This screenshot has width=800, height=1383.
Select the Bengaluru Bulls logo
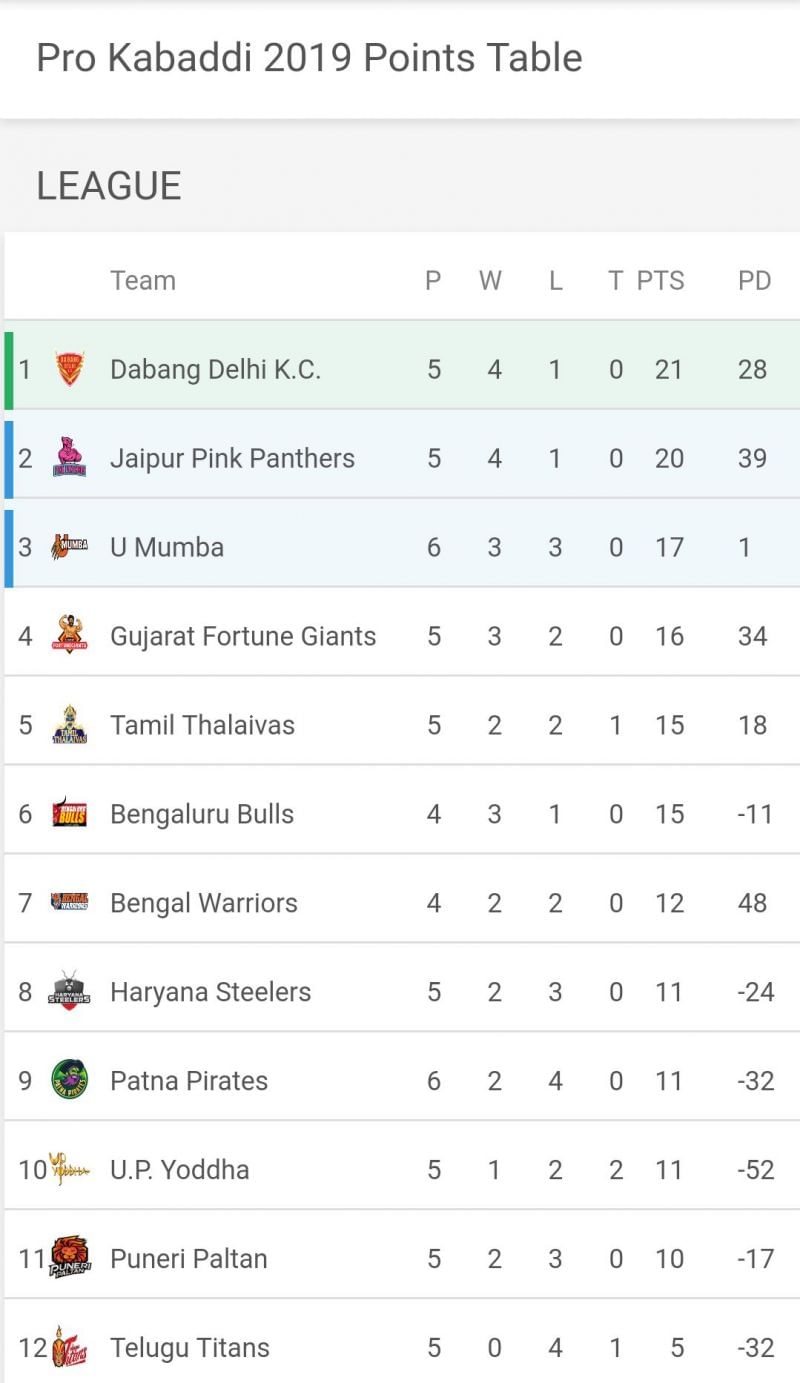click(x=70, y=813)
